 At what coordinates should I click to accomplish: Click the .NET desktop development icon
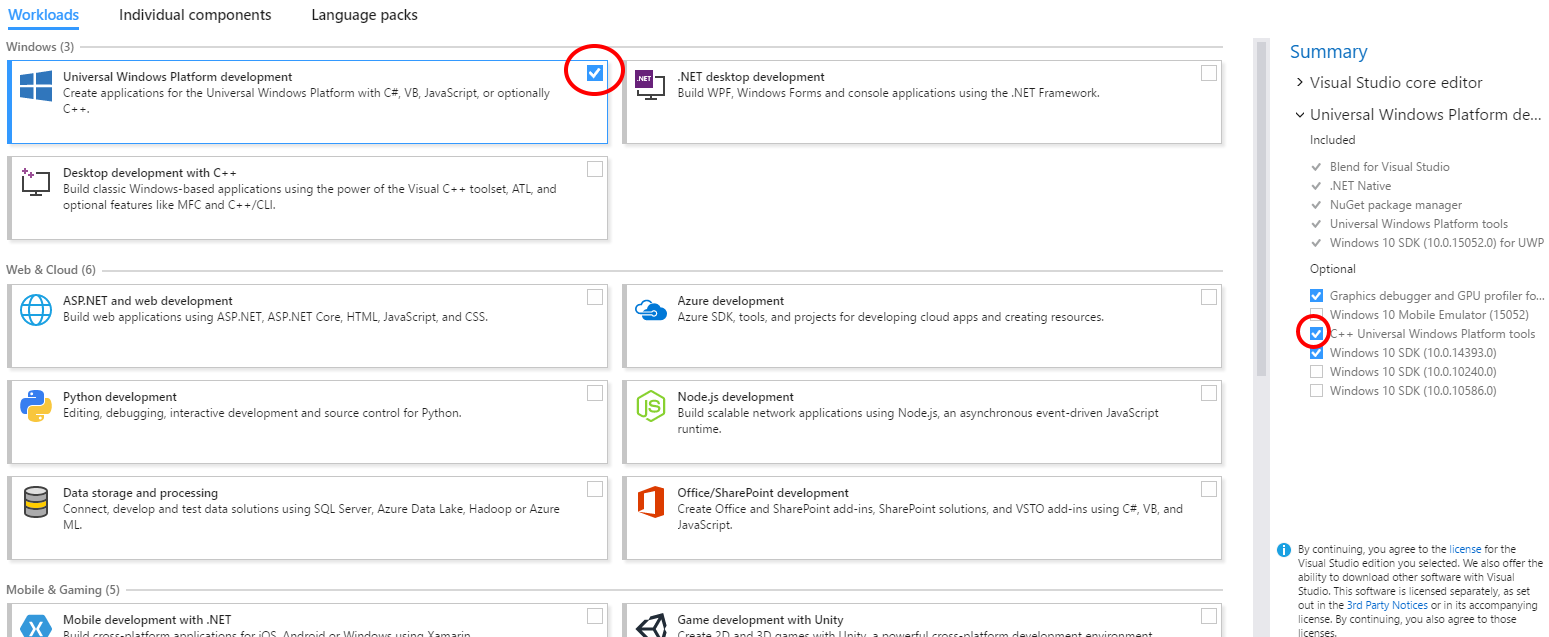[x=650, y=86]
